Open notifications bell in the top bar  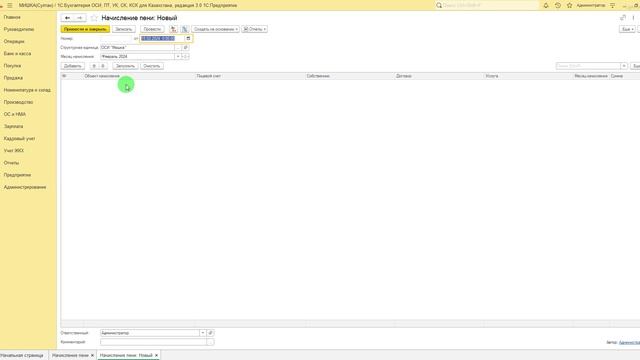point(546,5)
